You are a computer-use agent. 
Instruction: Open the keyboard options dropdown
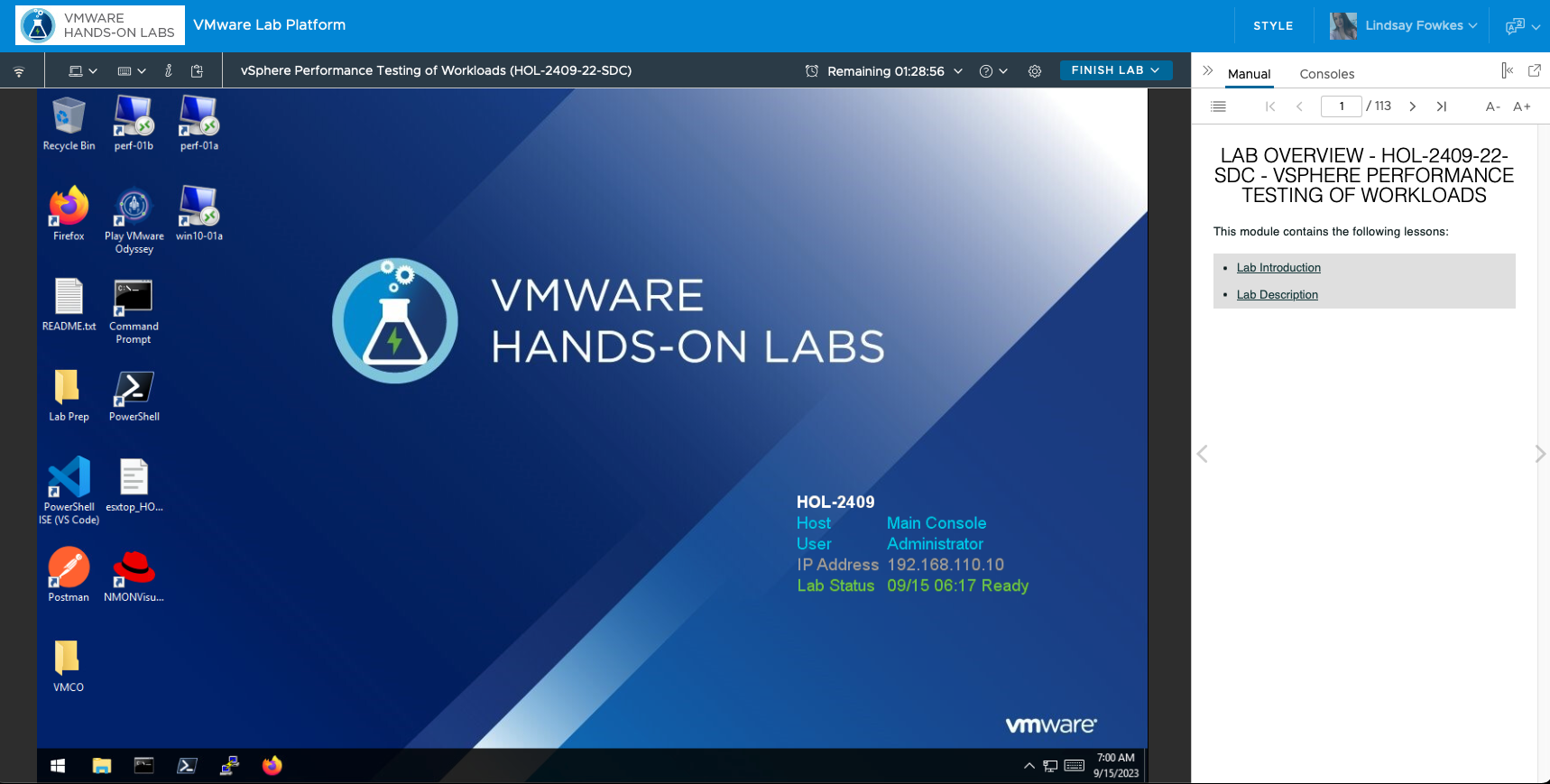pos(132,71)
